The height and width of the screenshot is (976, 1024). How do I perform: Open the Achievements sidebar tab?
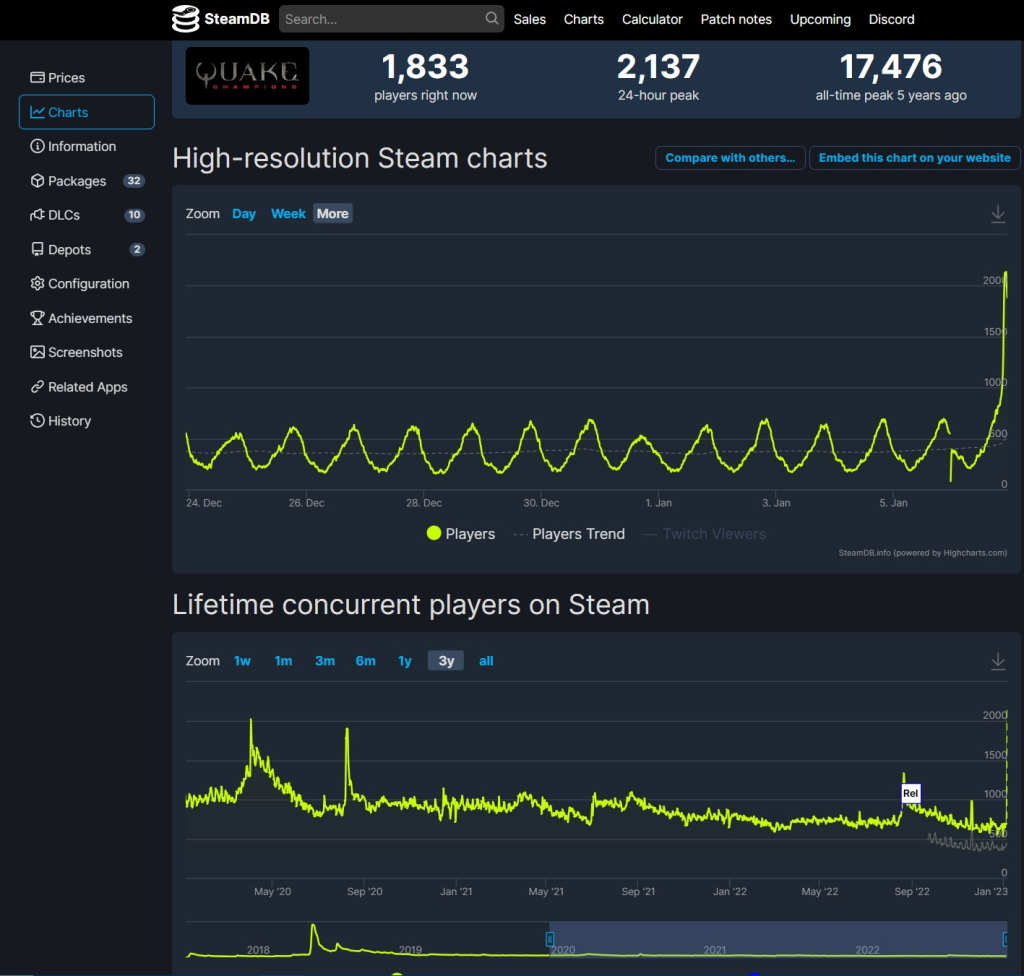[87, 318]
